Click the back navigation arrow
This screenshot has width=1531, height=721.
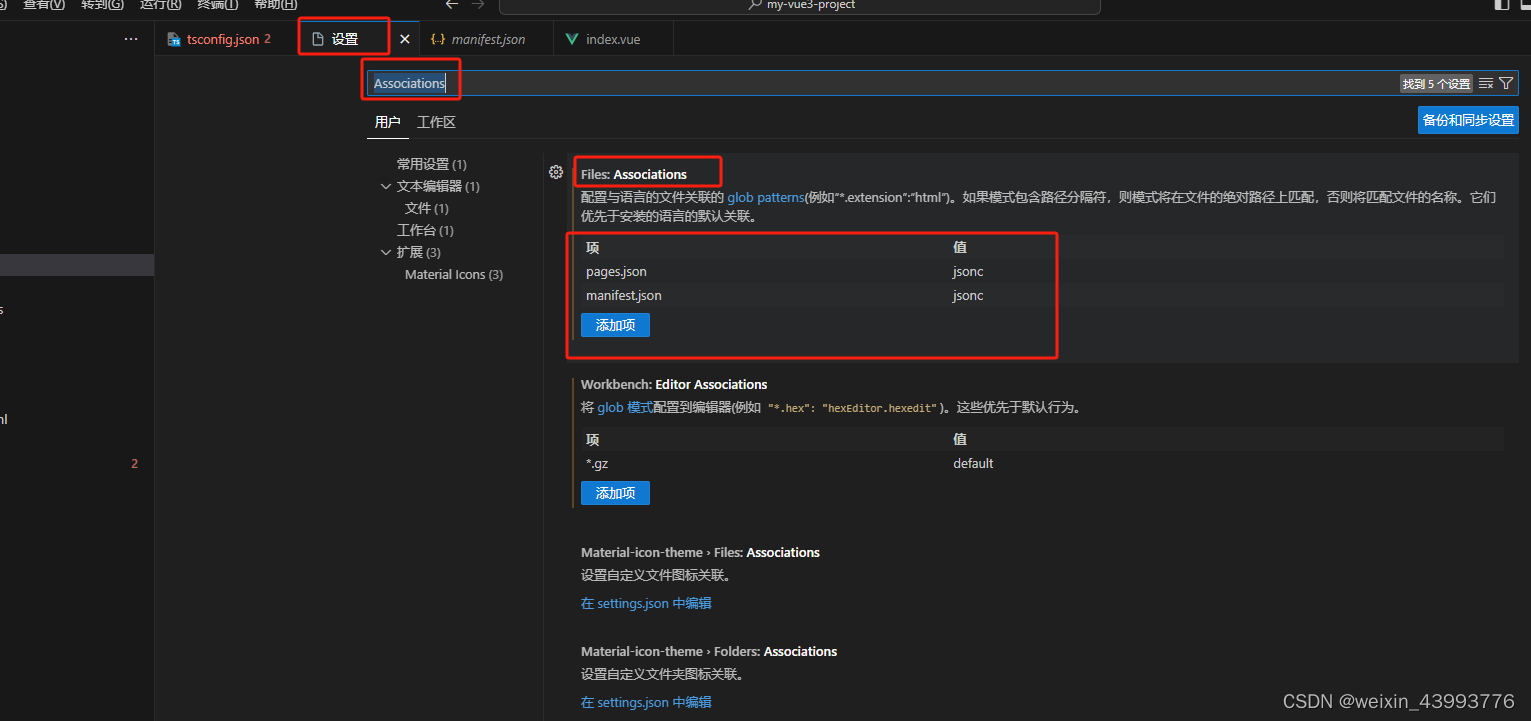(x=451, y=4)
